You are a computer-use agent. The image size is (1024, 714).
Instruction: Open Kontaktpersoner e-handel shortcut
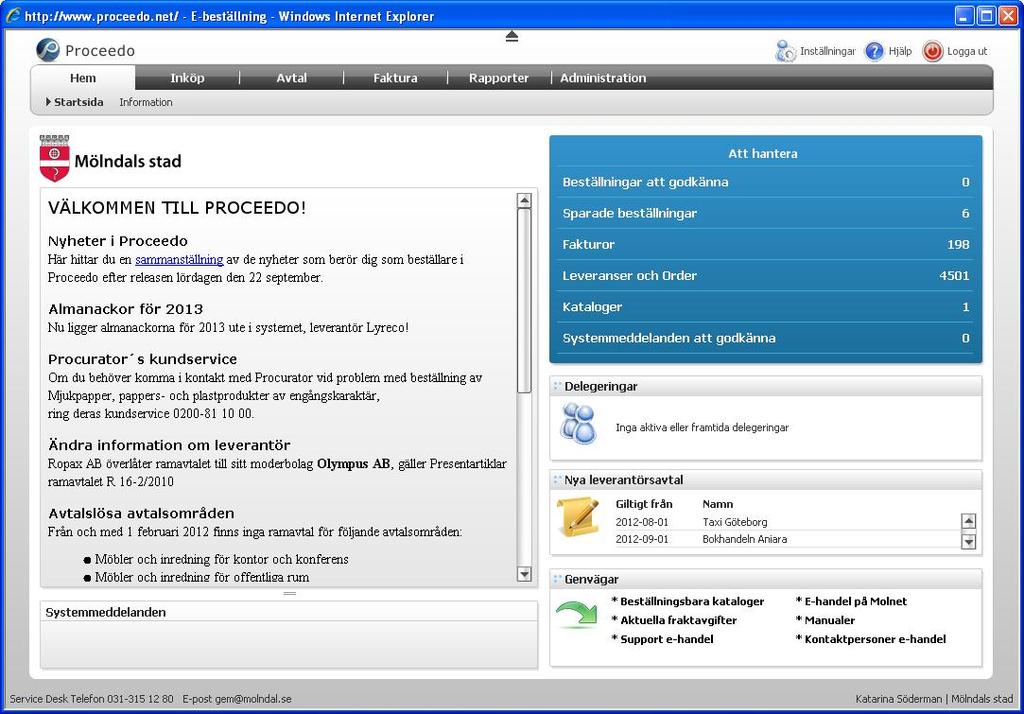coord(875,639)
